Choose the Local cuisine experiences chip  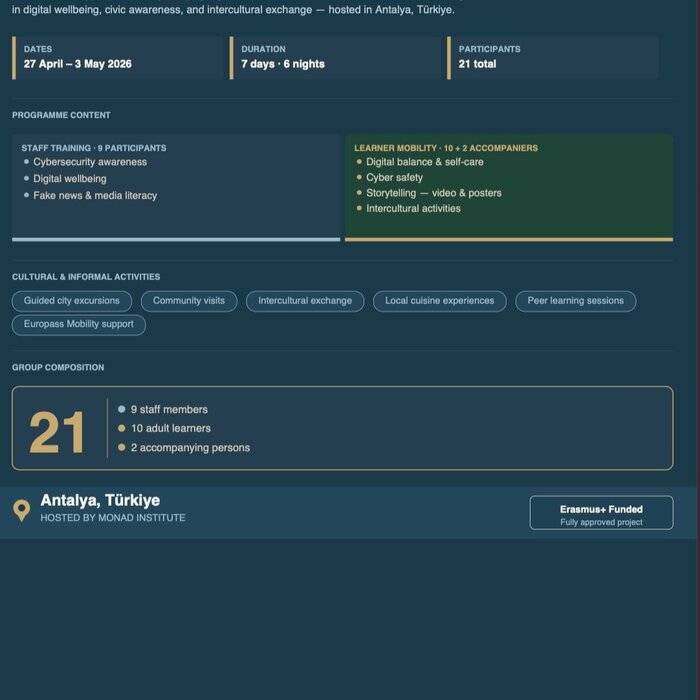click(x=439, y=301)
